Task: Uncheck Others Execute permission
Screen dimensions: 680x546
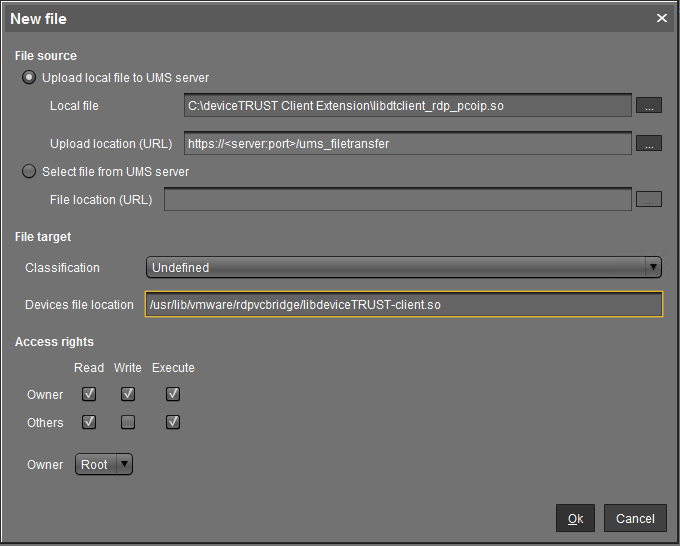Action: [x=173, y=422]
